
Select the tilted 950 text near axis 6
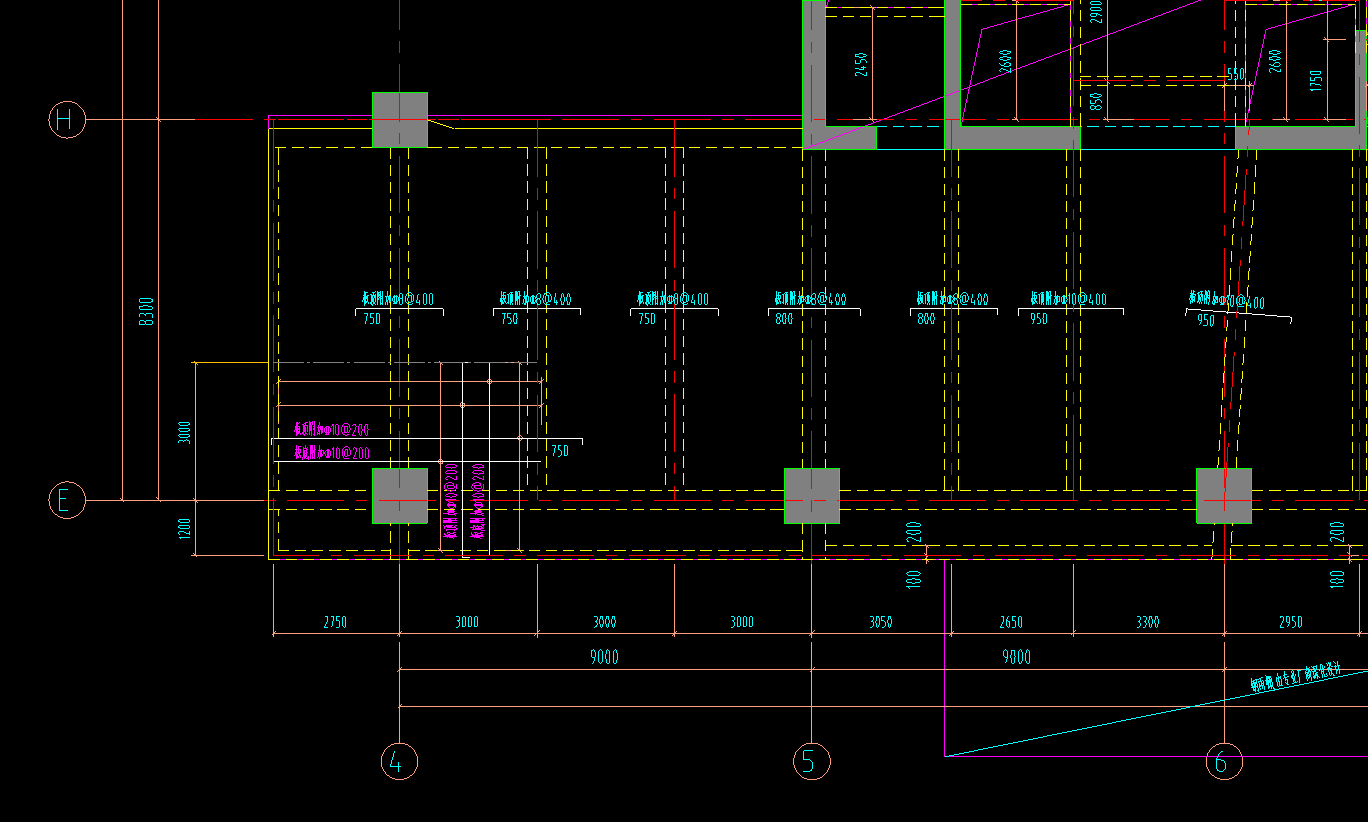point(1206,321)
